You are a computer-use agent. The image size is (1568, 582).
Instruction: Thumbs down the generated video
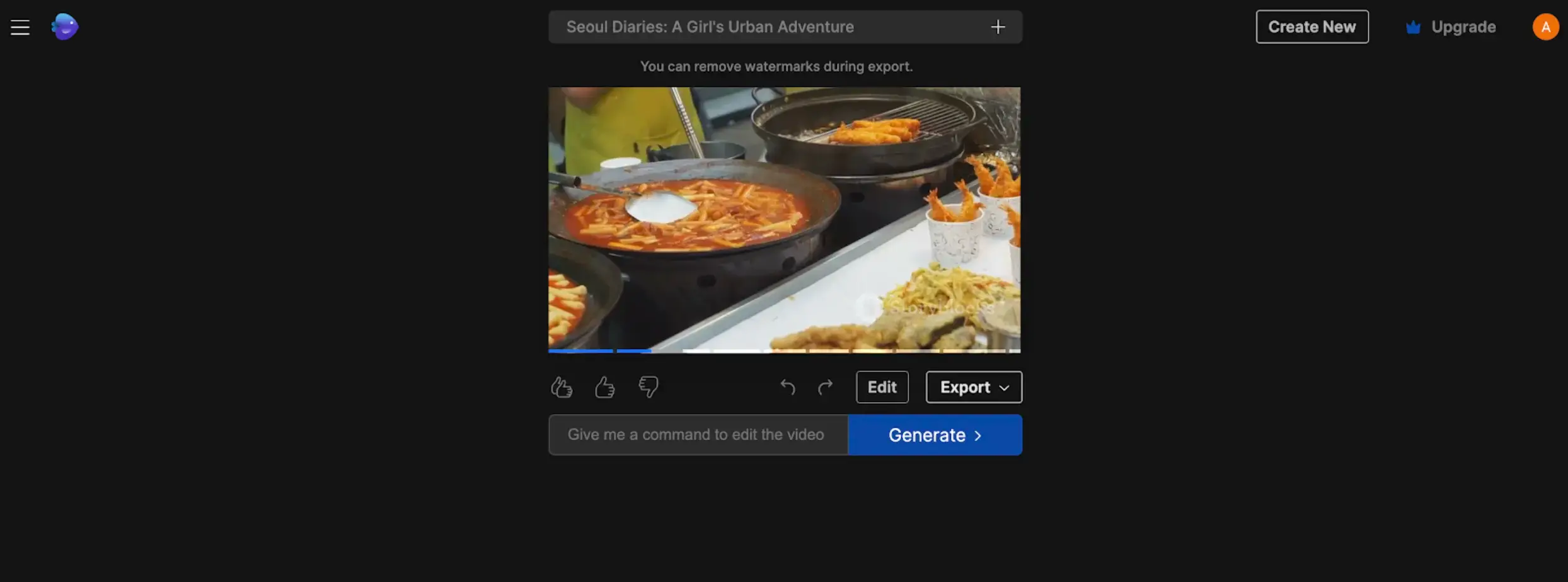coord(647,386)
